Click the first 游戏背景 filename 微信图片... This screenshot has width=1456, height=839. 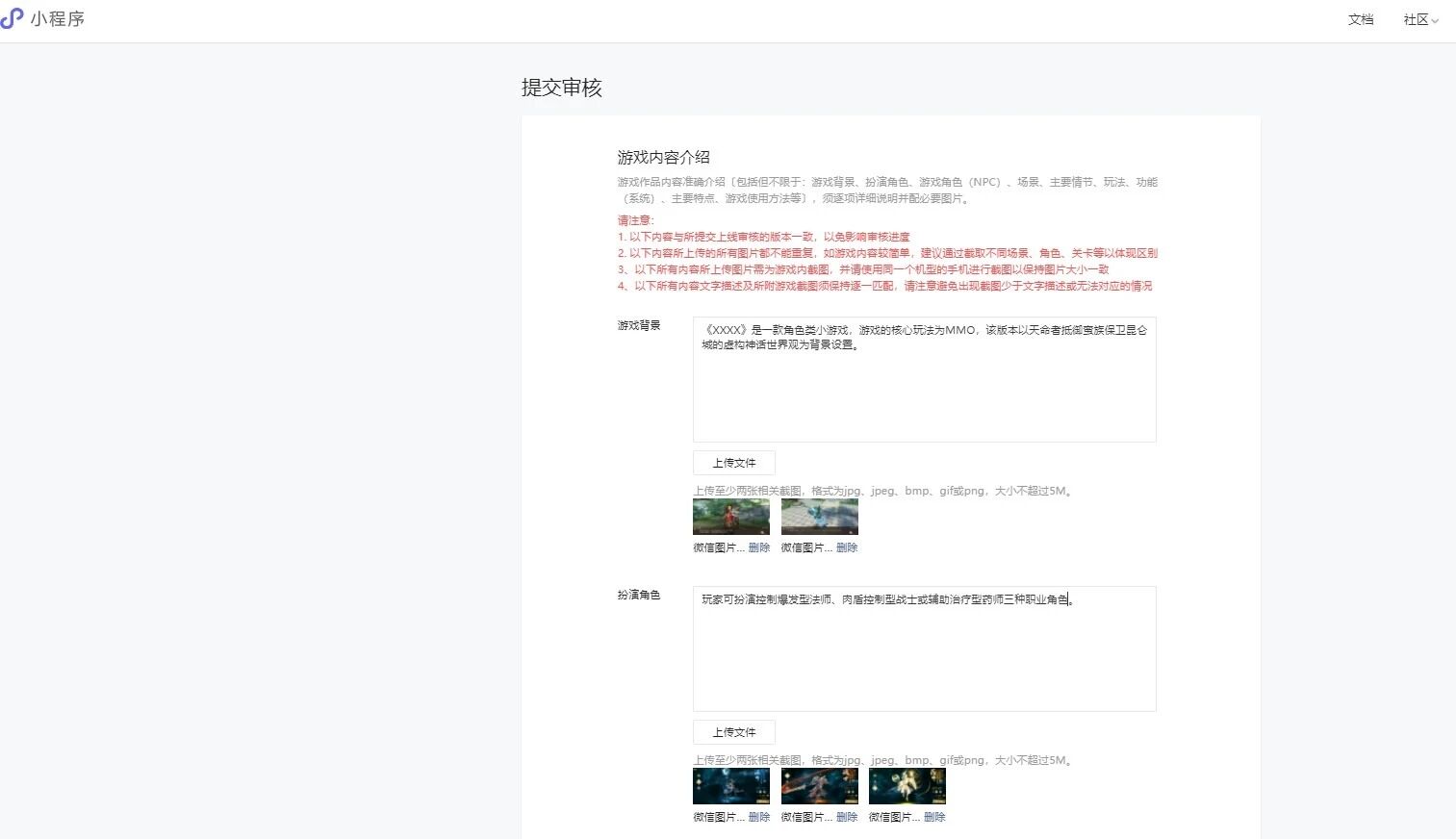click(719, 547)
